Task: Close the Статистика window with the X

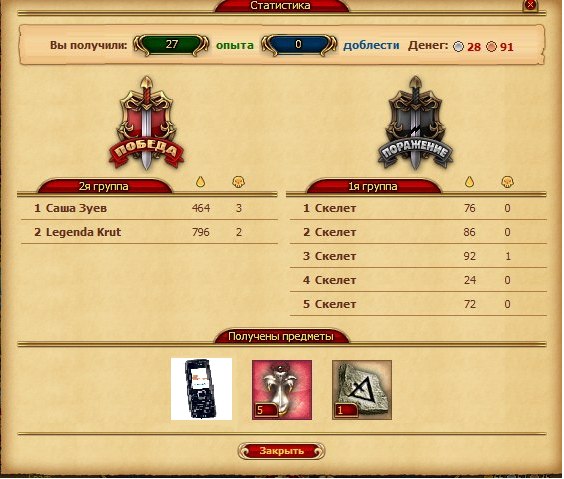Action: (x=530, y=5)
